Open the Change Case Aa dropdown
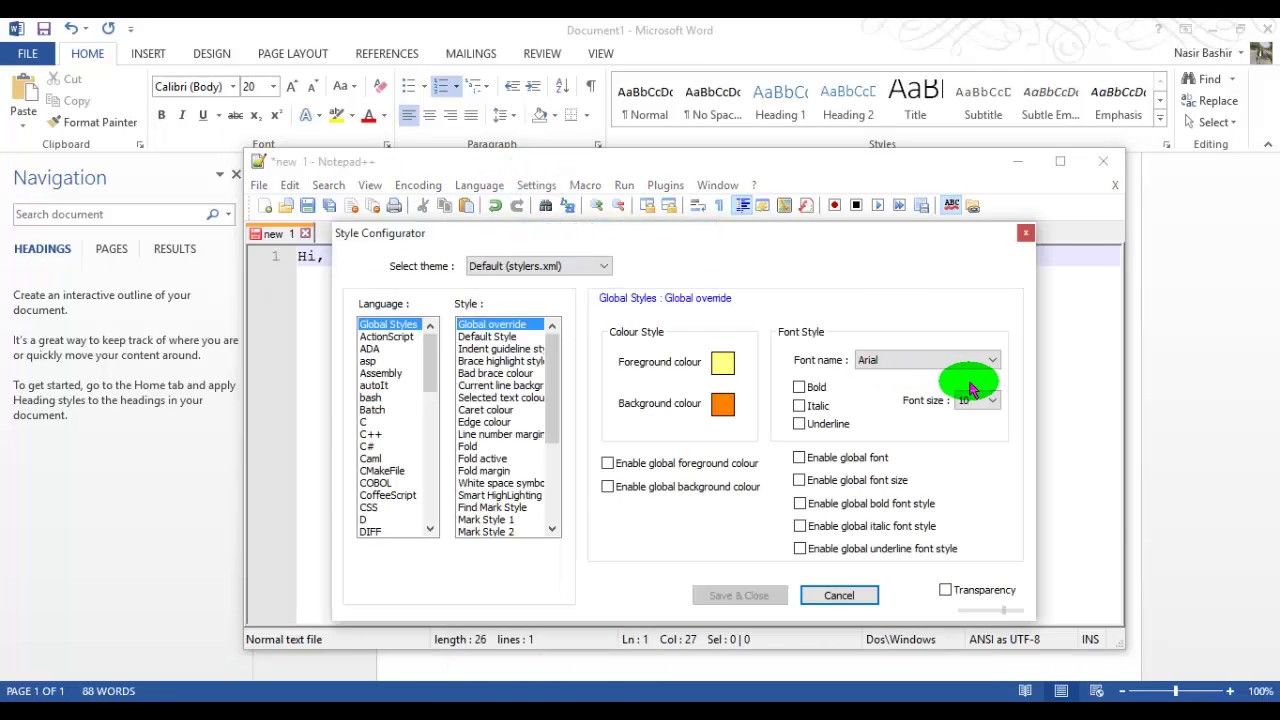 point(346,86)
